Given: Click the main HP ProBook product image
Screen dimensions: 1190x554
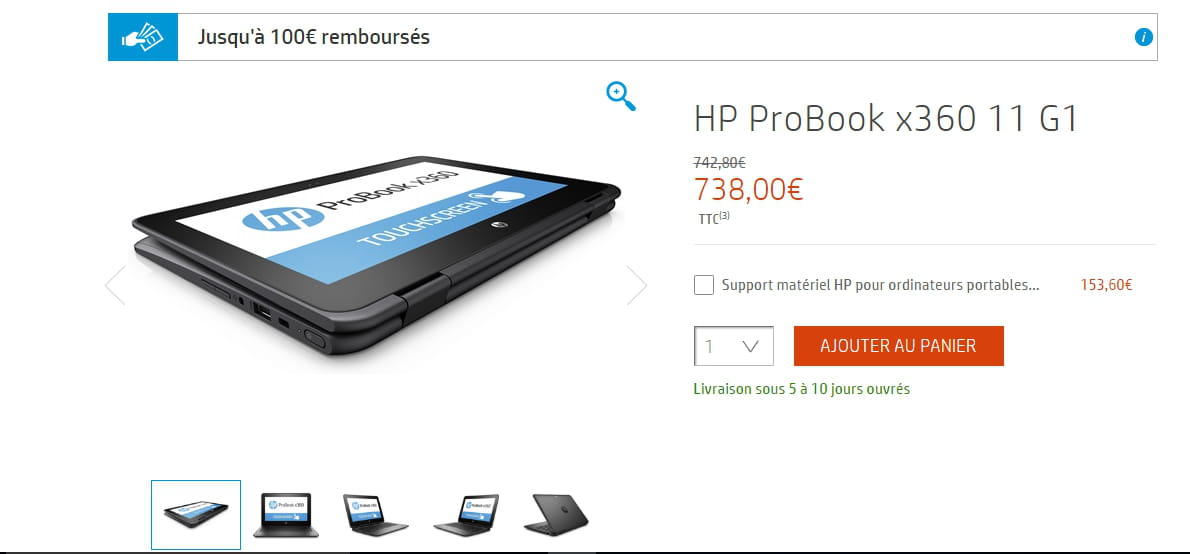Looking at the screenshot, I should [377, 254].
